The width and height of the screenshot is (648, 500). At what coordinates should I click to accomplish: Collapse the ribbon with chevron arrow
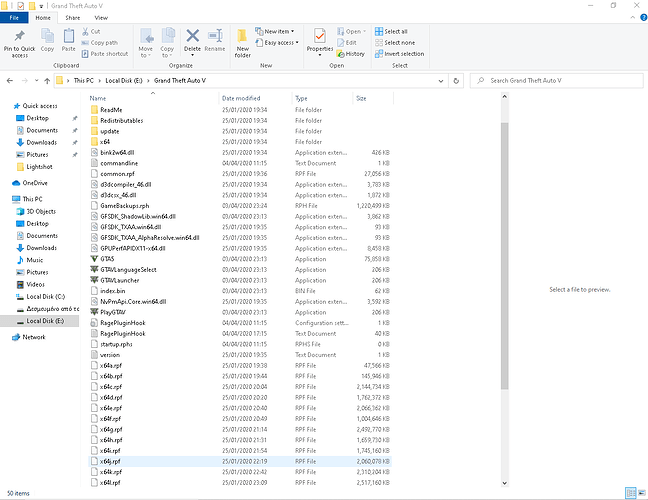click(632, 17)
